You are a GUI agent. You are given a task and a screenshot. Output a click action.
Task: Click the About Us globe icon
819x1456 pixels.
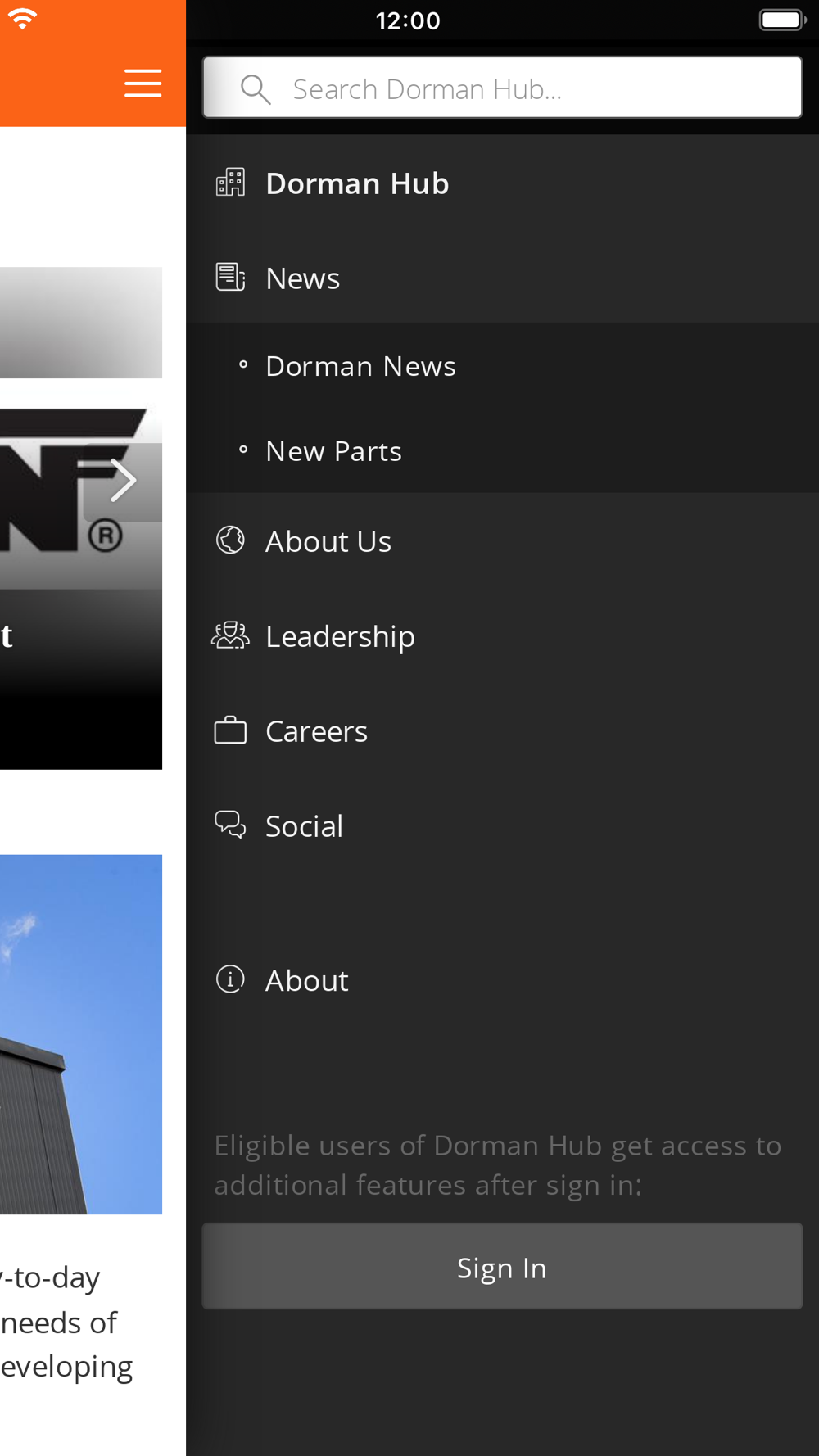pyautogui.click(x=230, y=540)
